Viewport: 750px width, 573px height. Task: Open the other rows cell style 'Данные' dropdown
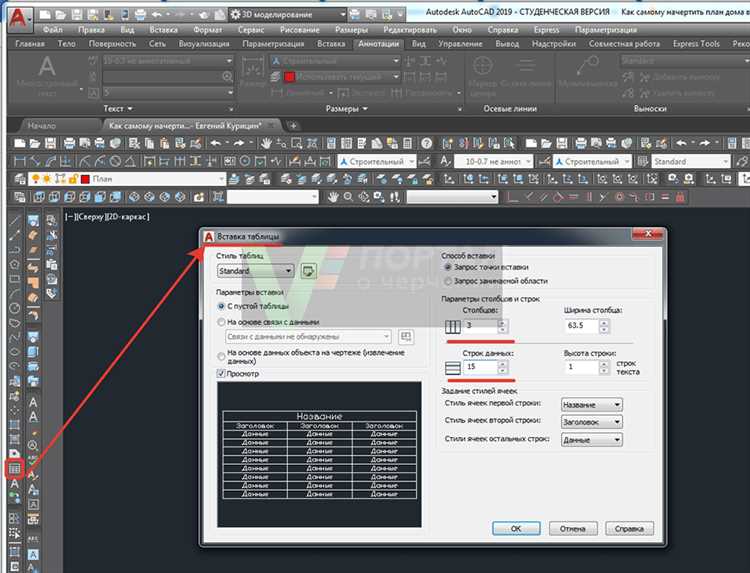click(592, 440)
